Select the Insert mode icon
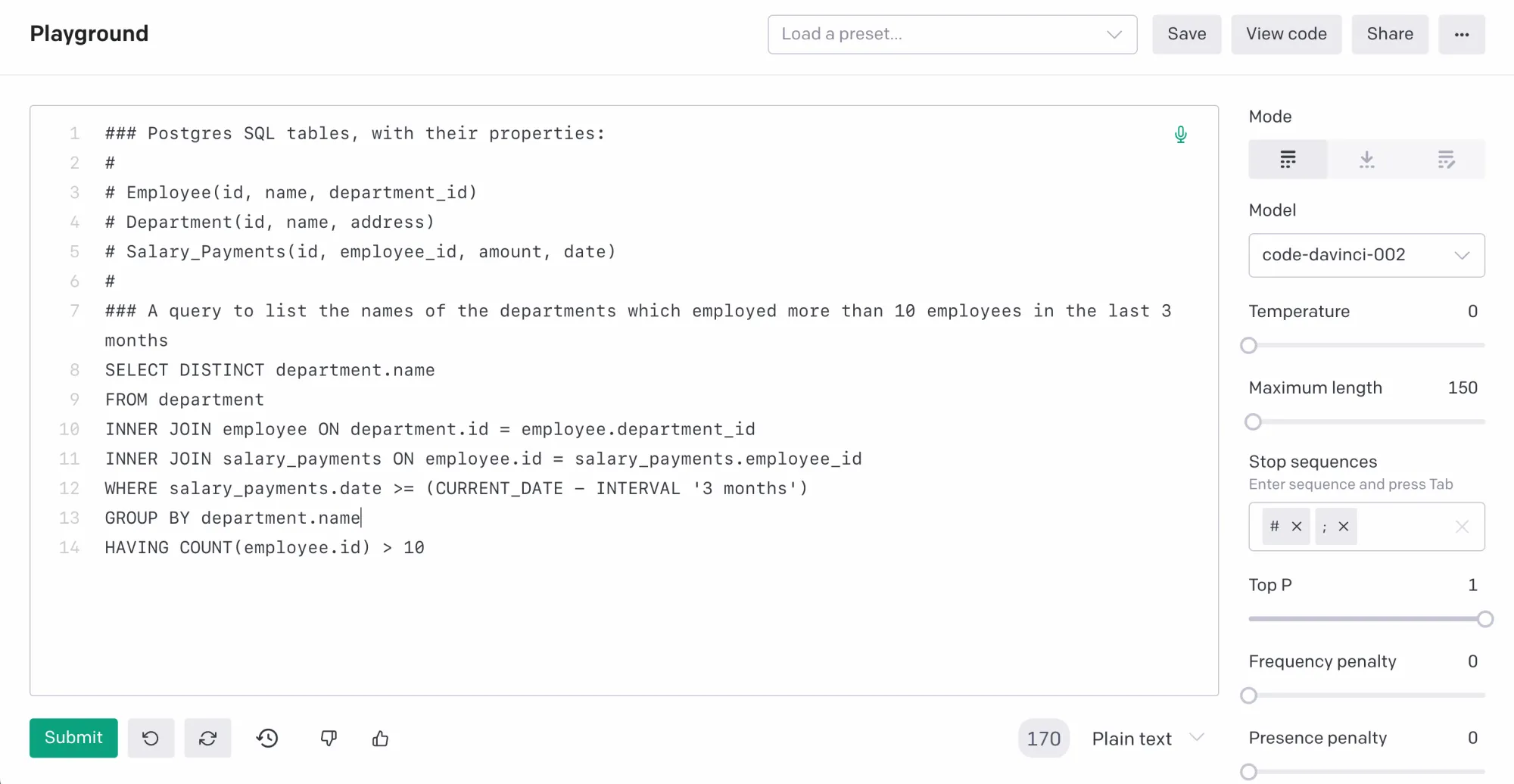Screen dimensions: 1514x784 pos(1366,160)
